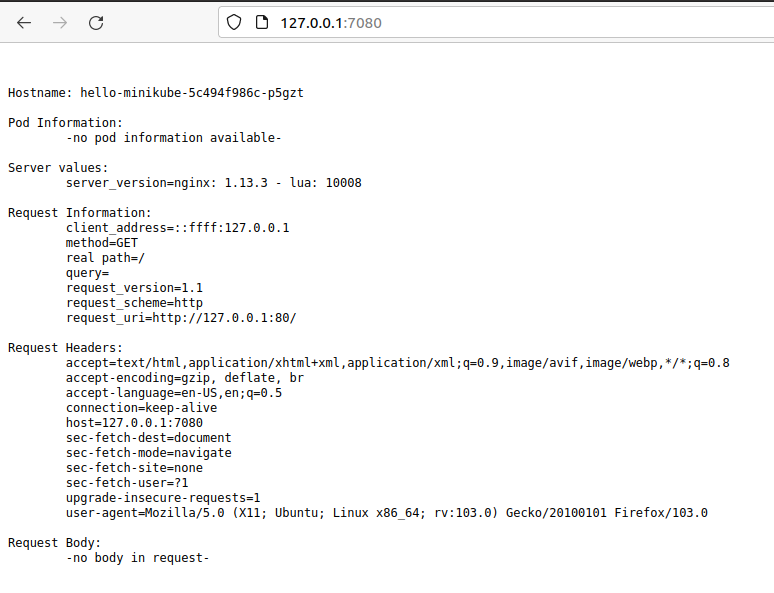The height and width of the screenshot is (593, 774).
Task: Click the client_address line
Action: [x=177, y=228]
